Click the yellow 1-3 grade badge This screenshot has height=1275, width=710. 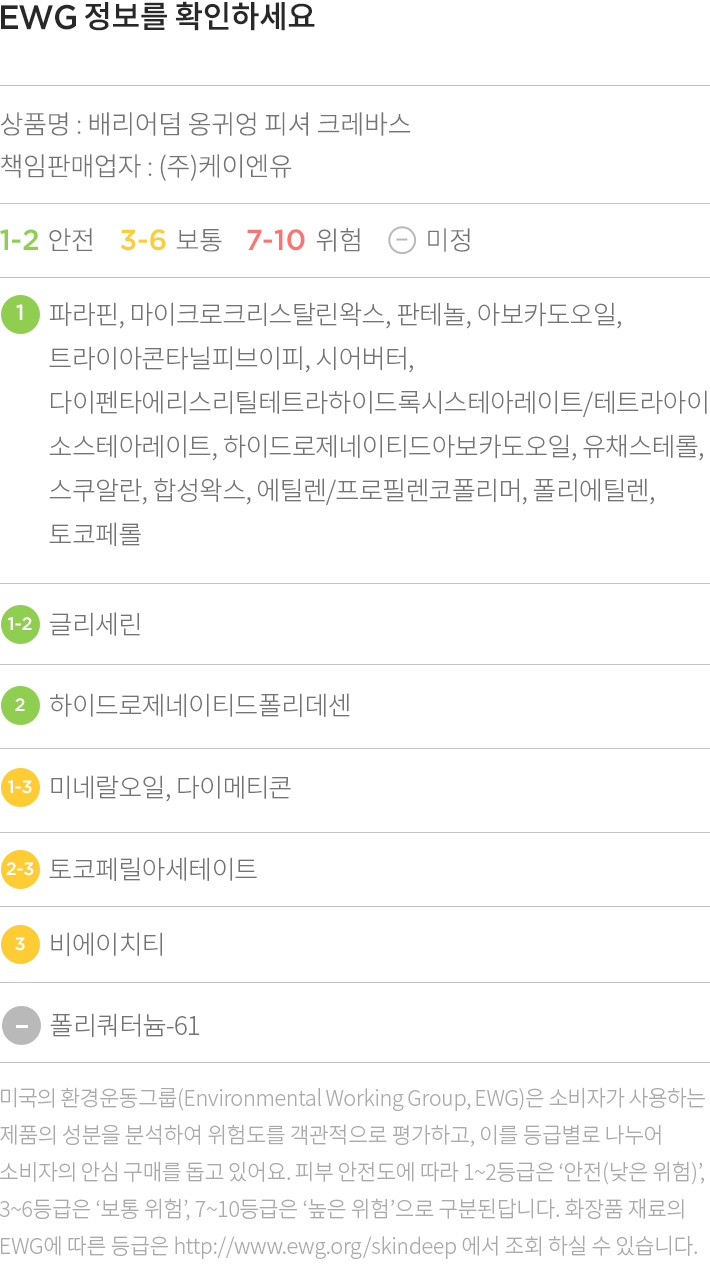point(20,788)
